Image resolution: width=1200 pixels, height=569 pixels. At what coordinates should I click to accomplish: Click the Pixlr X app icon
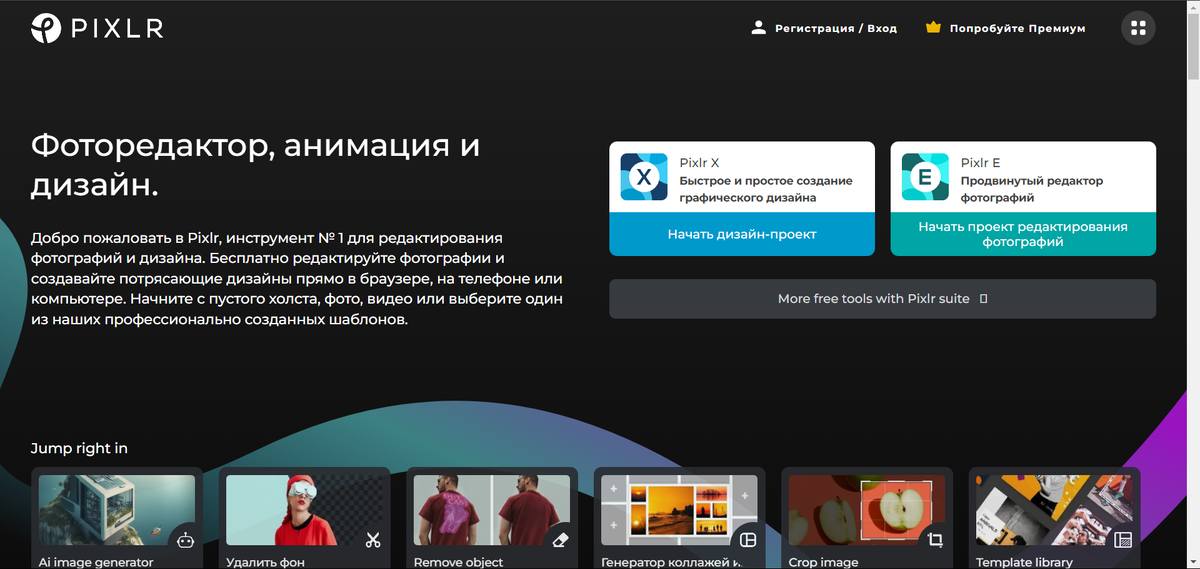click(x=644, y=178)
